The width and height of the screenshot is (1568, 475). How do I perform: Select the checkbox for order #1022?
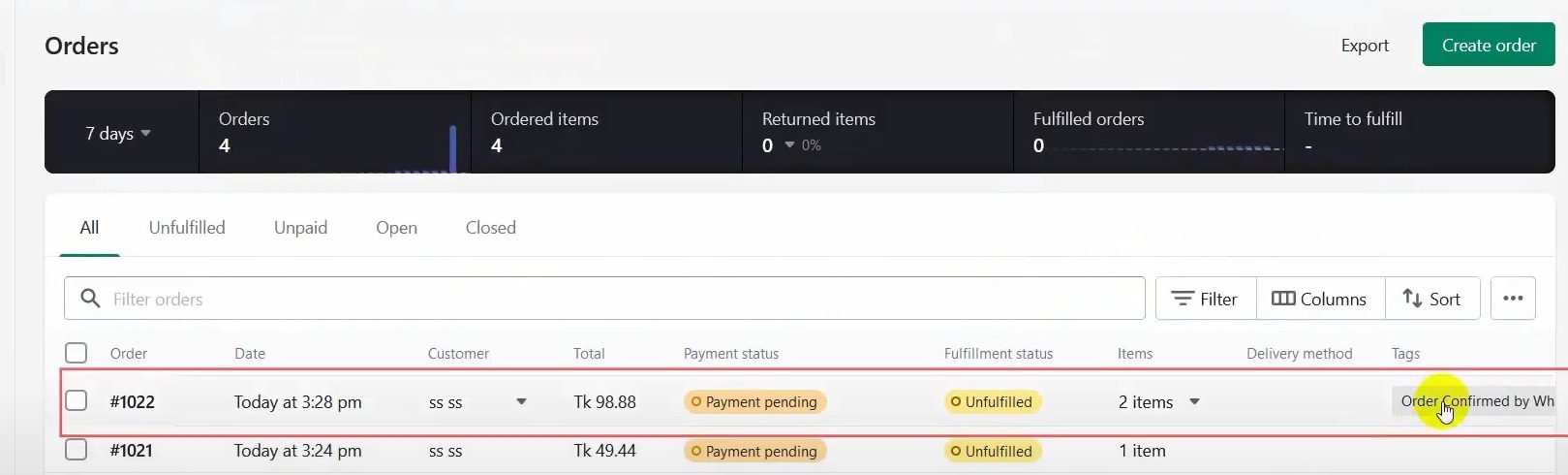[x=76, y=400]
